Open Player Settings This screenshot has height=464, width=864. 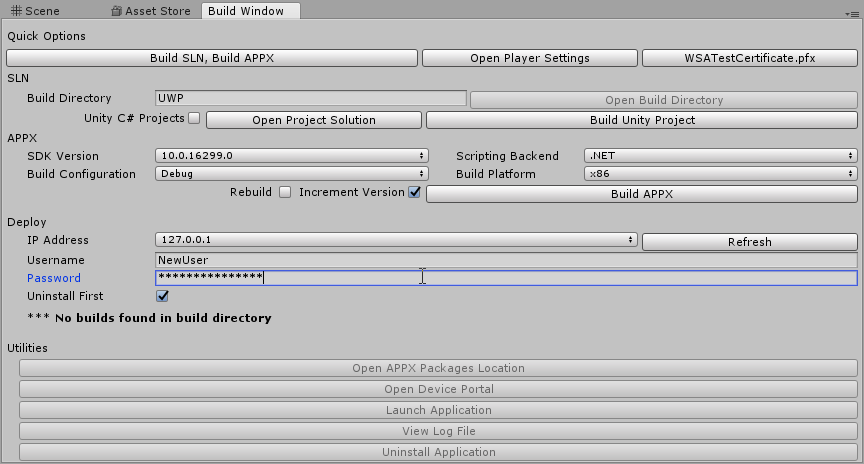(529, 58)
